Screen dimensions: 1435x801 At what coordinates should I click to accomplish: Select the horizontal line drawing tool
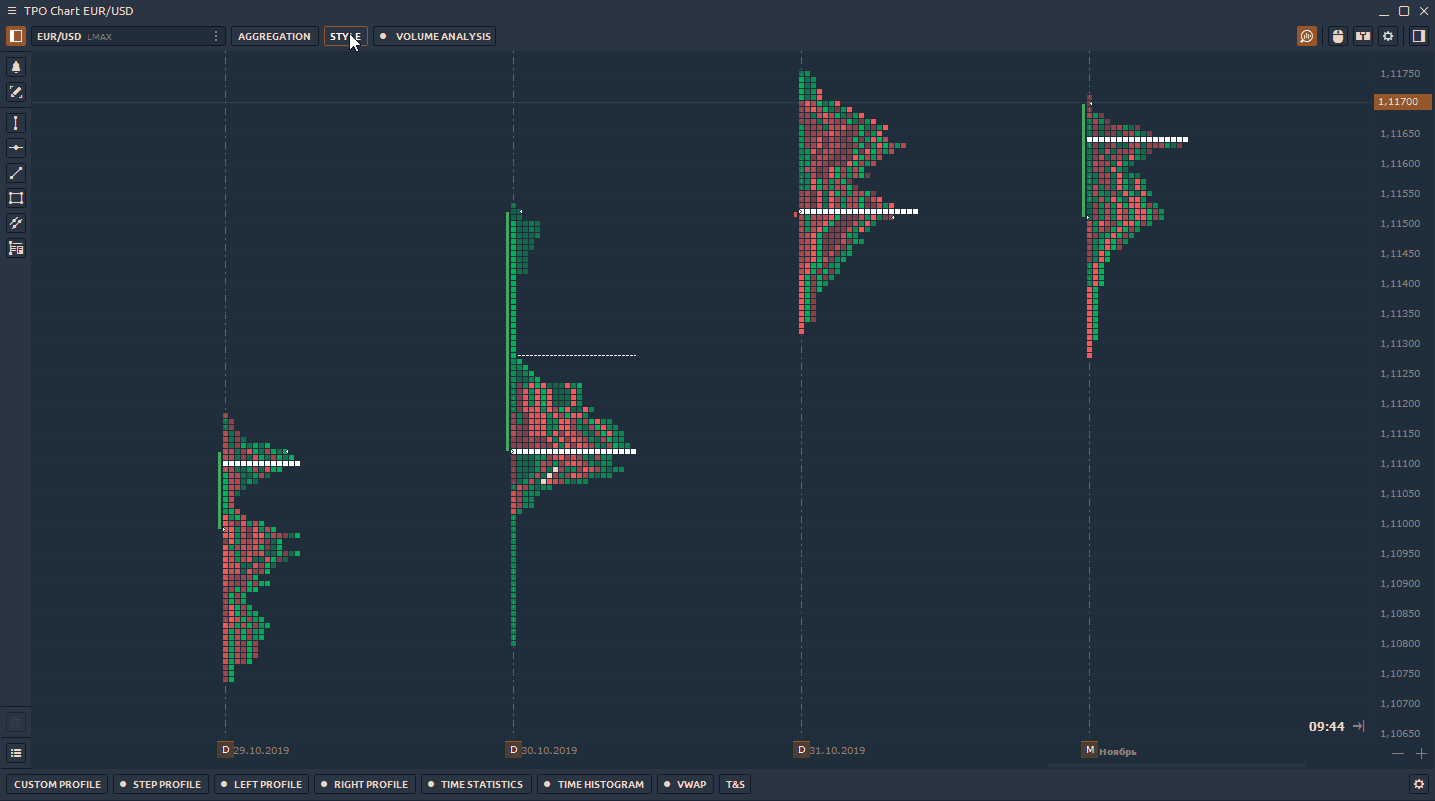click(16, 148)
